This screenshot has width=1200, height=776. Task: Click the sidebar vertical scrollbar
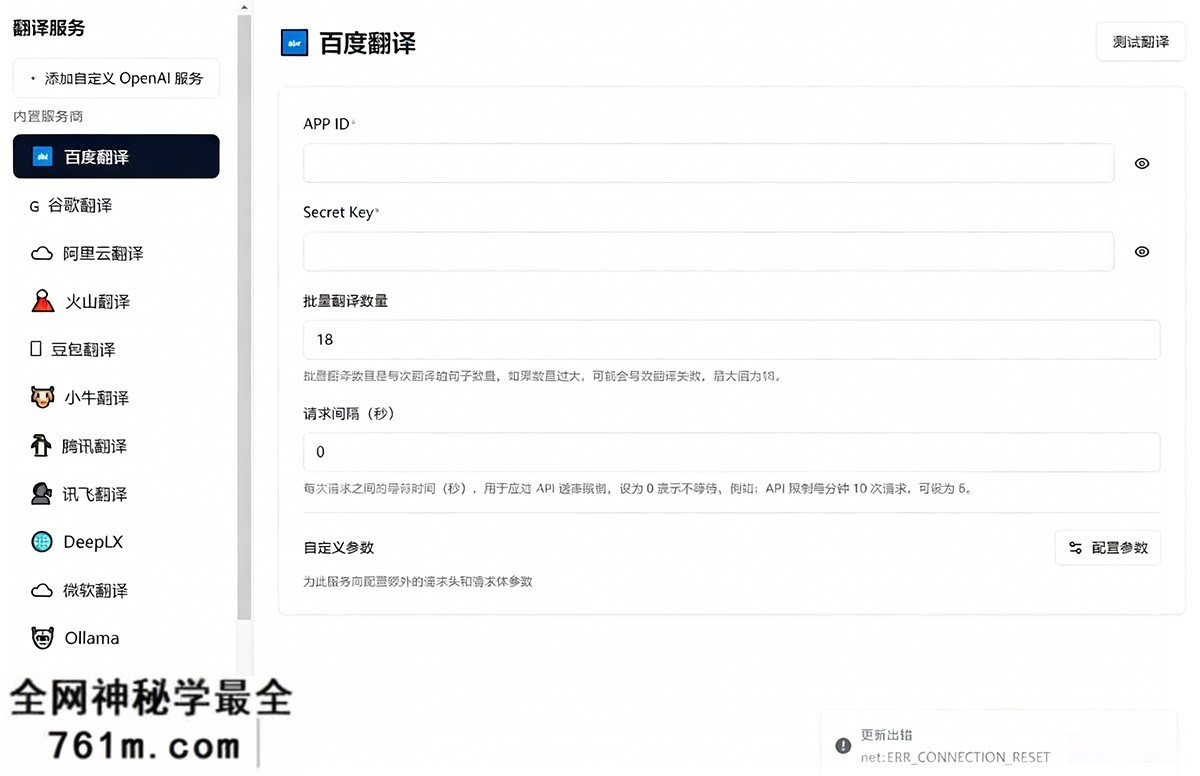244,319
